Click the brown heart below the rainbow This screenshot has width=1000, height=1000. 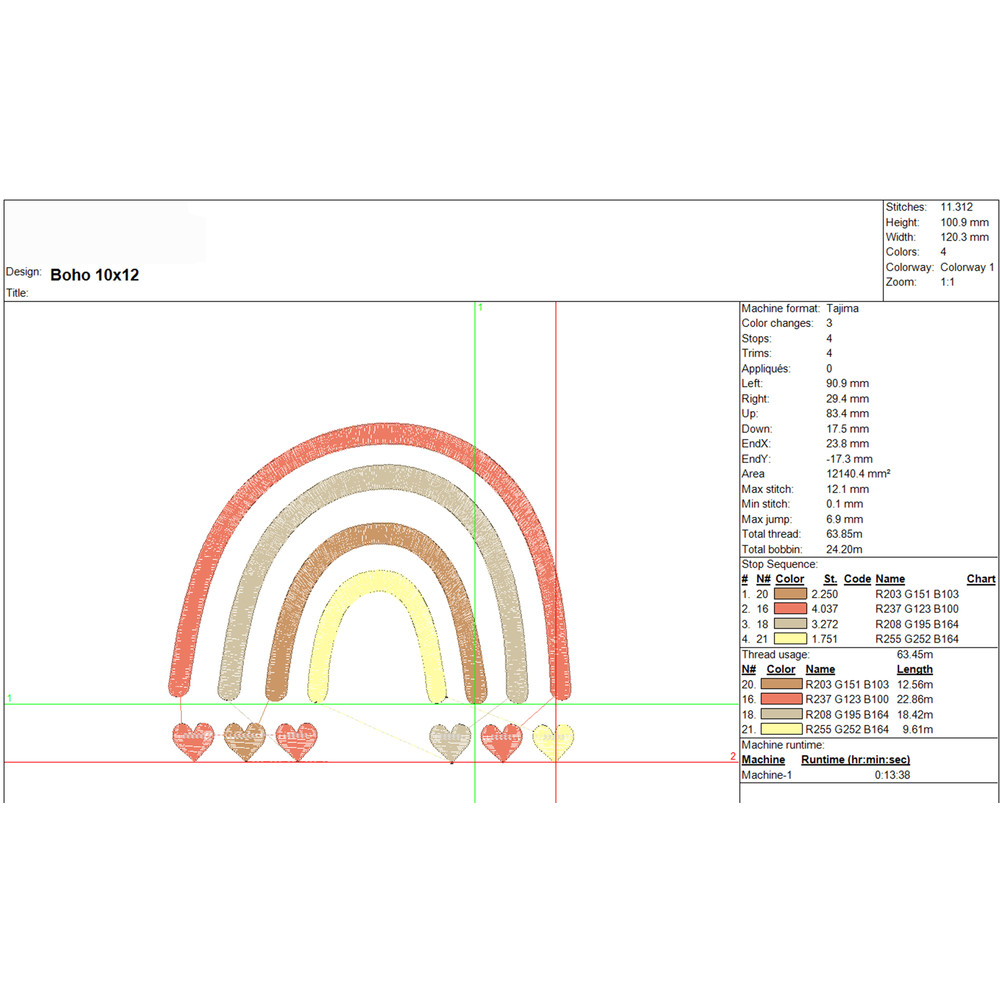click(244, 741)
